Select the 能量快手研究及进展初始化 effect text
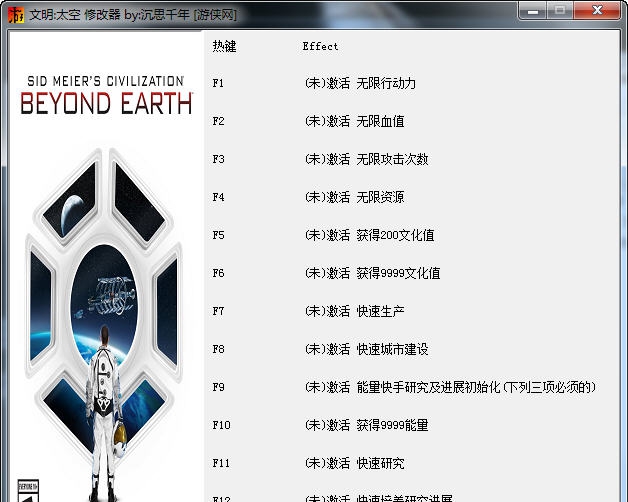Screen dimensions: 628x502 428,387
